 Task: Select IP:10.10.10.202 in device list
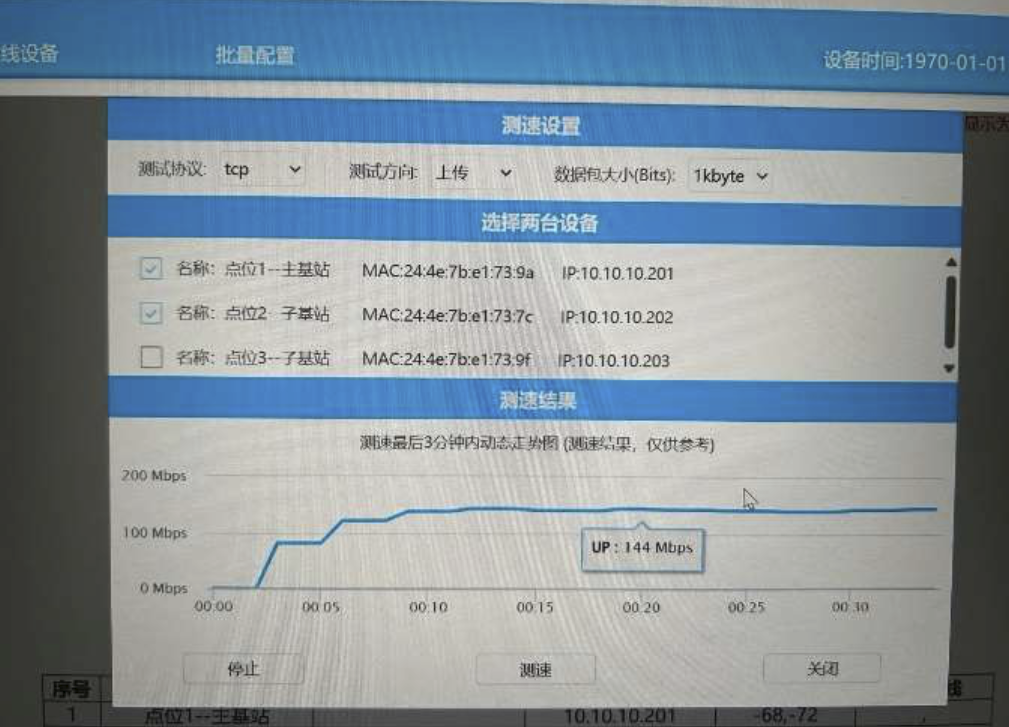[x=616, y=317]
